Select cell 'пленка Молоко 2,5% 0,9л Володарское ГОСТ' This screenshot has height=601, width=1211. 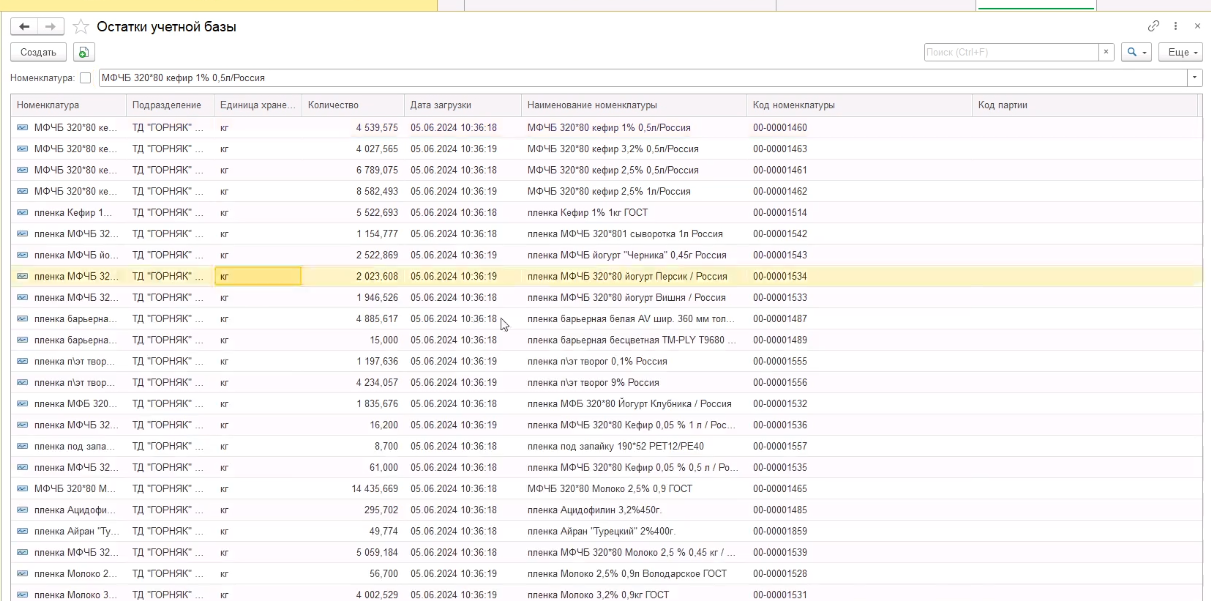point(634,574)
